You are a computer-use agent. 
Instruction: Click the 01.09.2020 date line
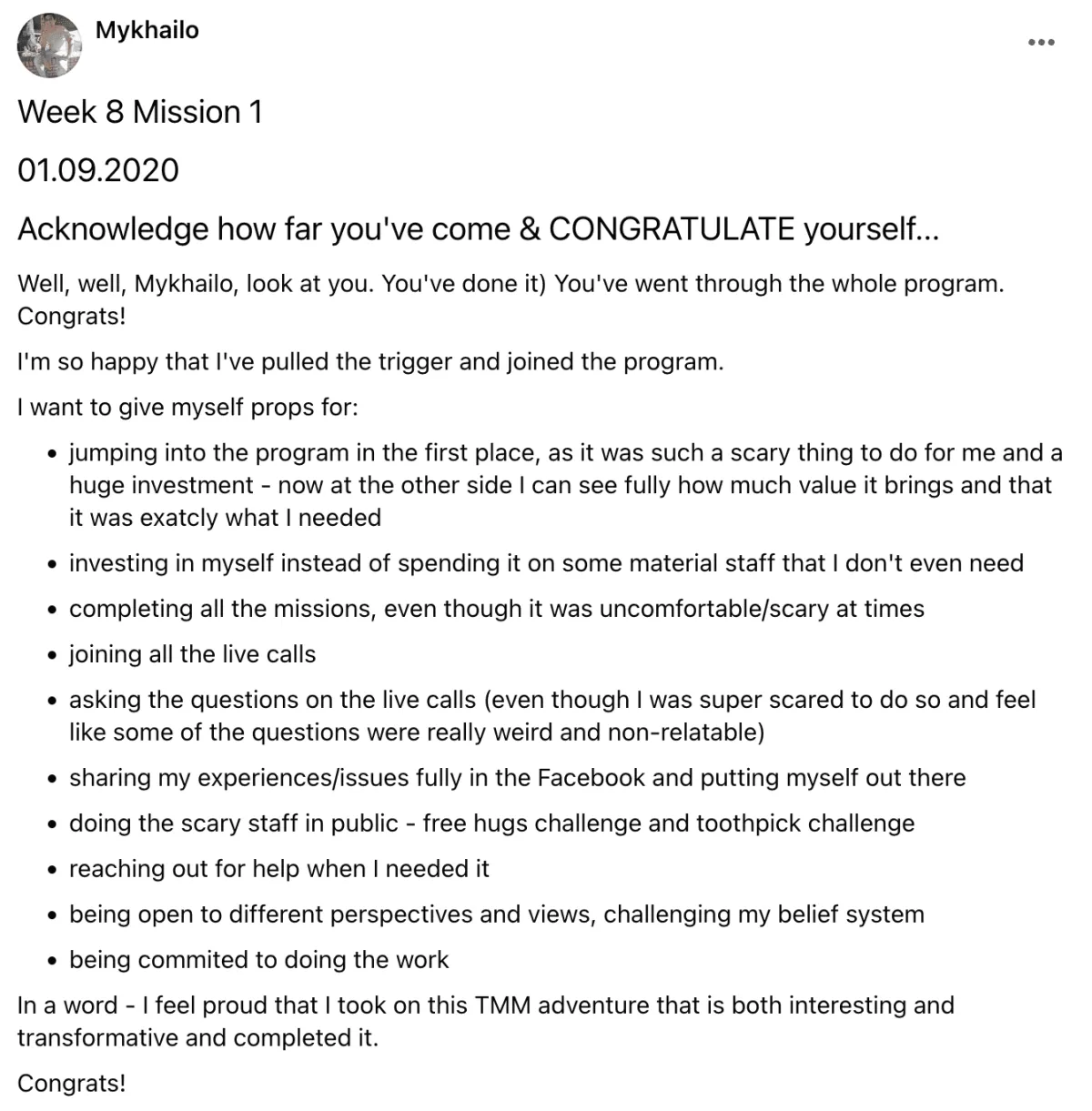click(x=98, y=170)
